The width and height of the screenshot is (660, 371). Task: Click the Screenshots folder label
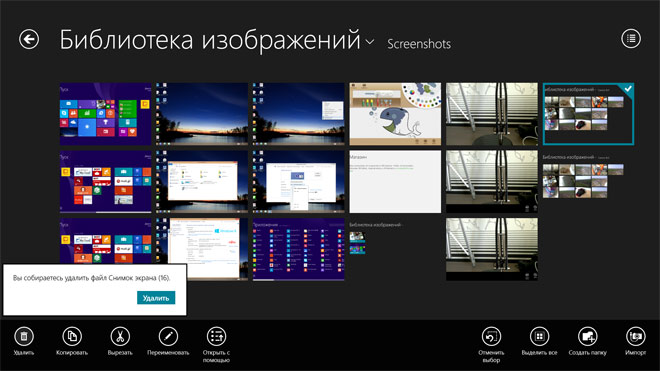(x=419, y=44)
